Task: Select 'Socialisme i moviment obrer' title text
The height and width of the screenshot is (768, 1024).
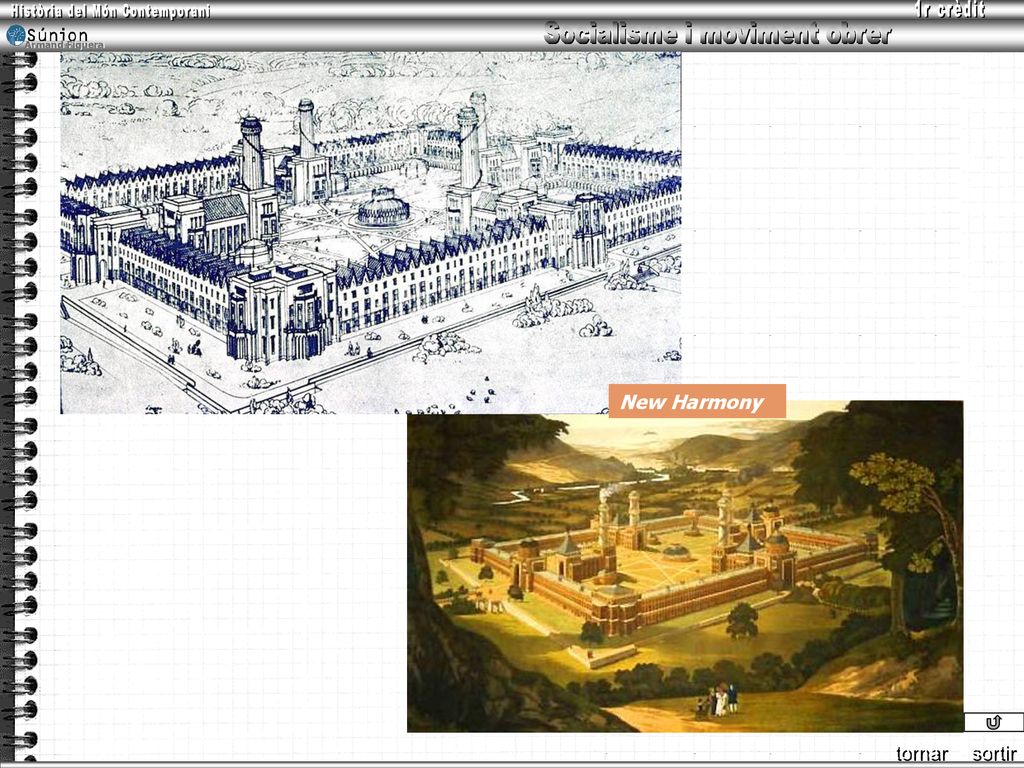Action: (x=718, y=34)
